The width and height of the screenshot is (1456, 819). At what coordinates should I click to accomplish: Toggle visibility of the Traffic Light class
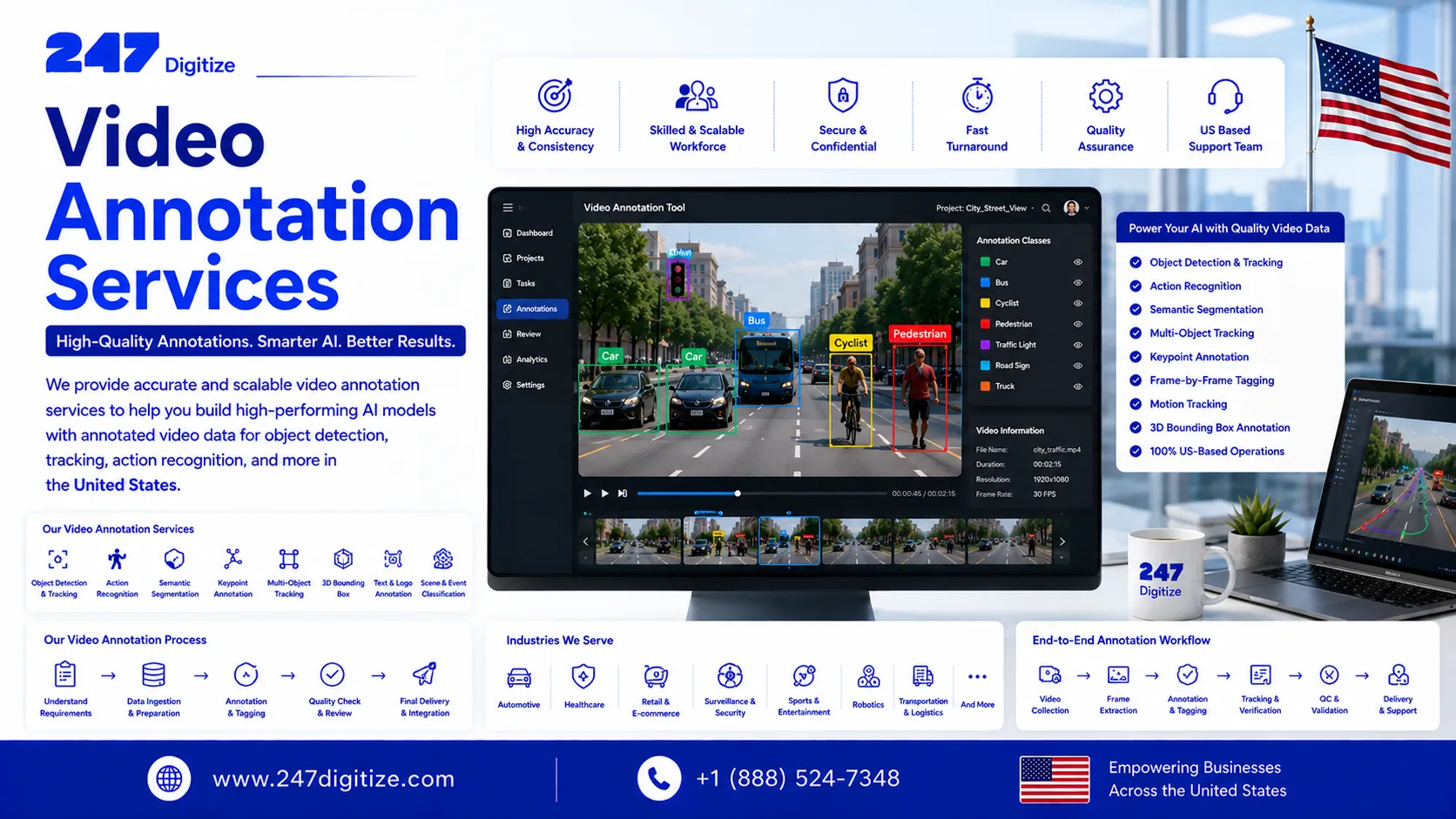1078,345
